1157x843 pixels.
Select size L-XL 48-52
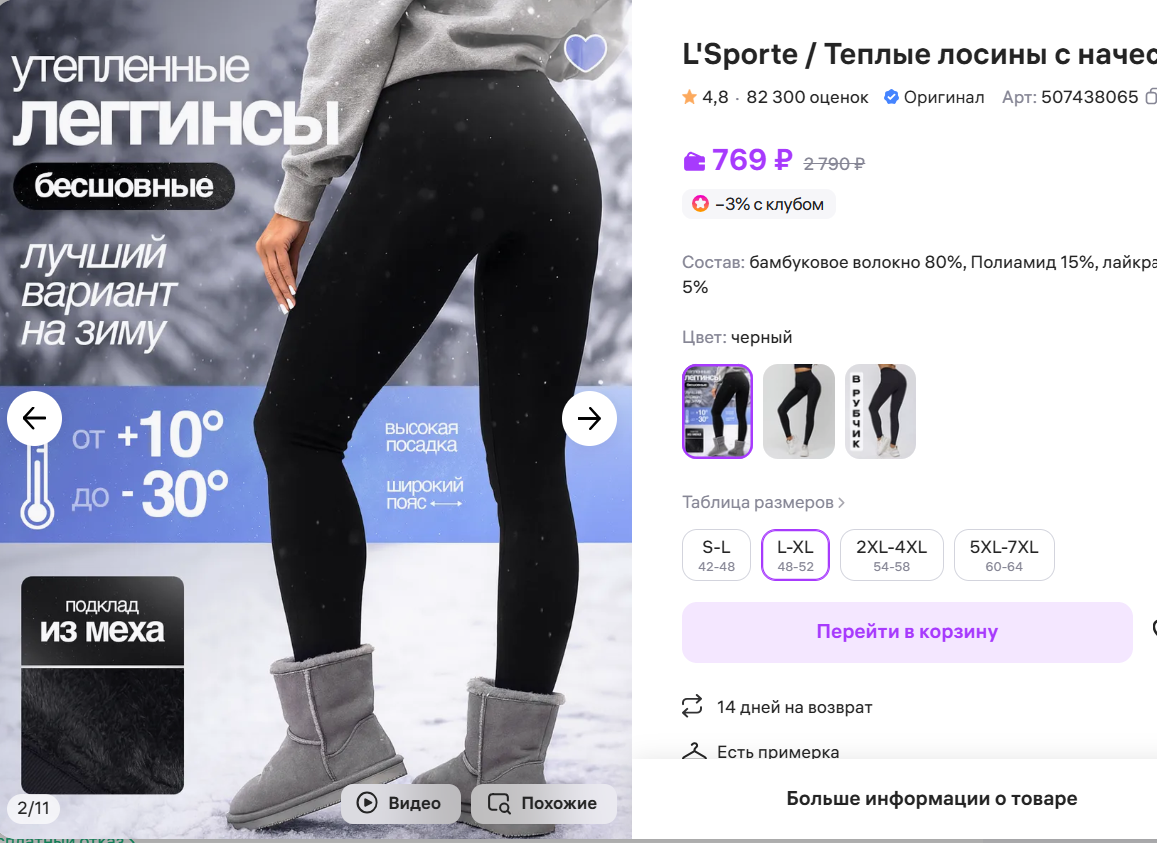pos(795,555)
